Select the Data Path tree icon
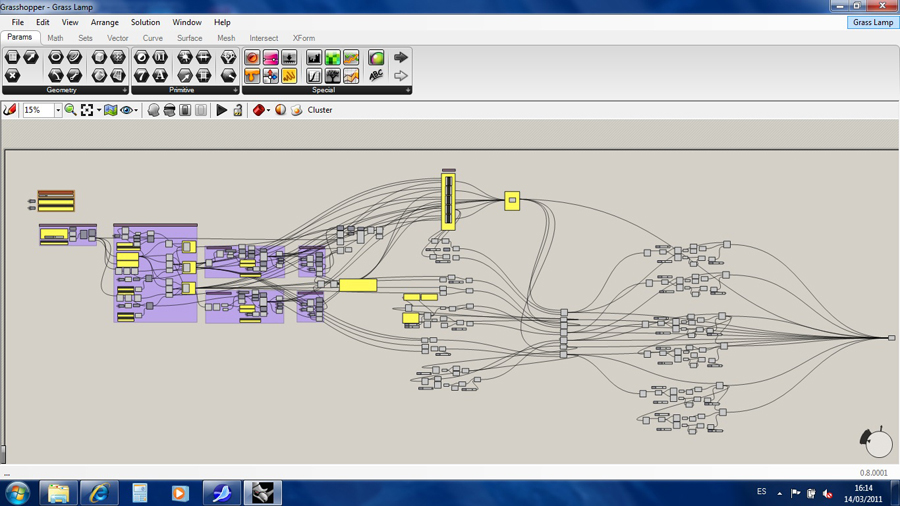Image resolution: width=900 pixels, height=506 pixels. [228, 57]
